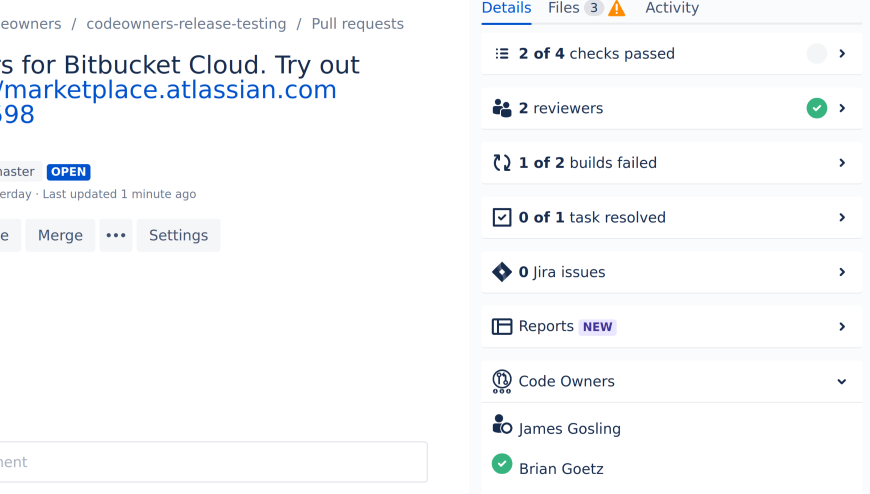Expand the checks passed row chevron

(x=842, y=54)
